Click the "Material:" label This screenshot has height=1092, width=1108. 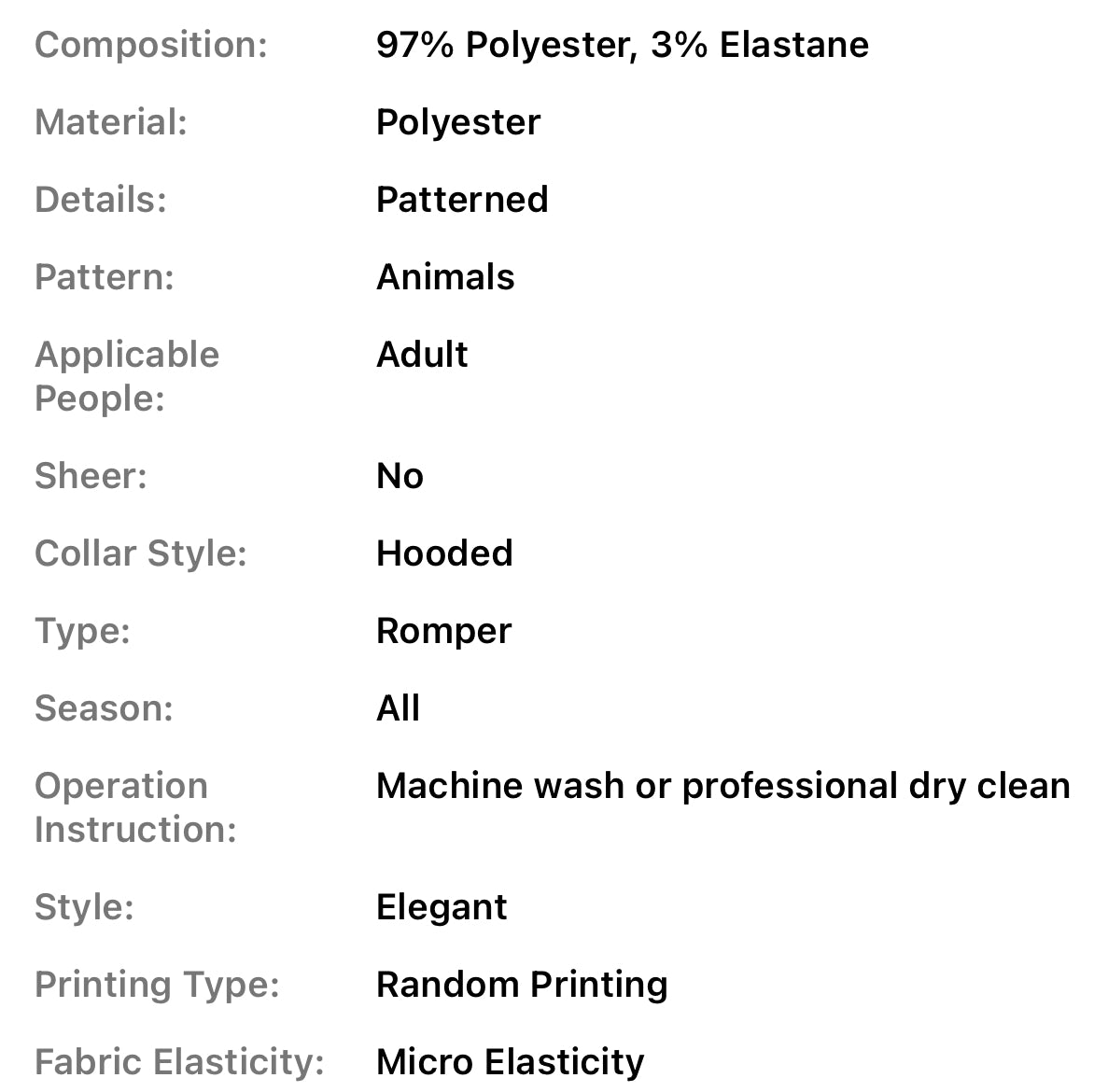coord(111,122)
